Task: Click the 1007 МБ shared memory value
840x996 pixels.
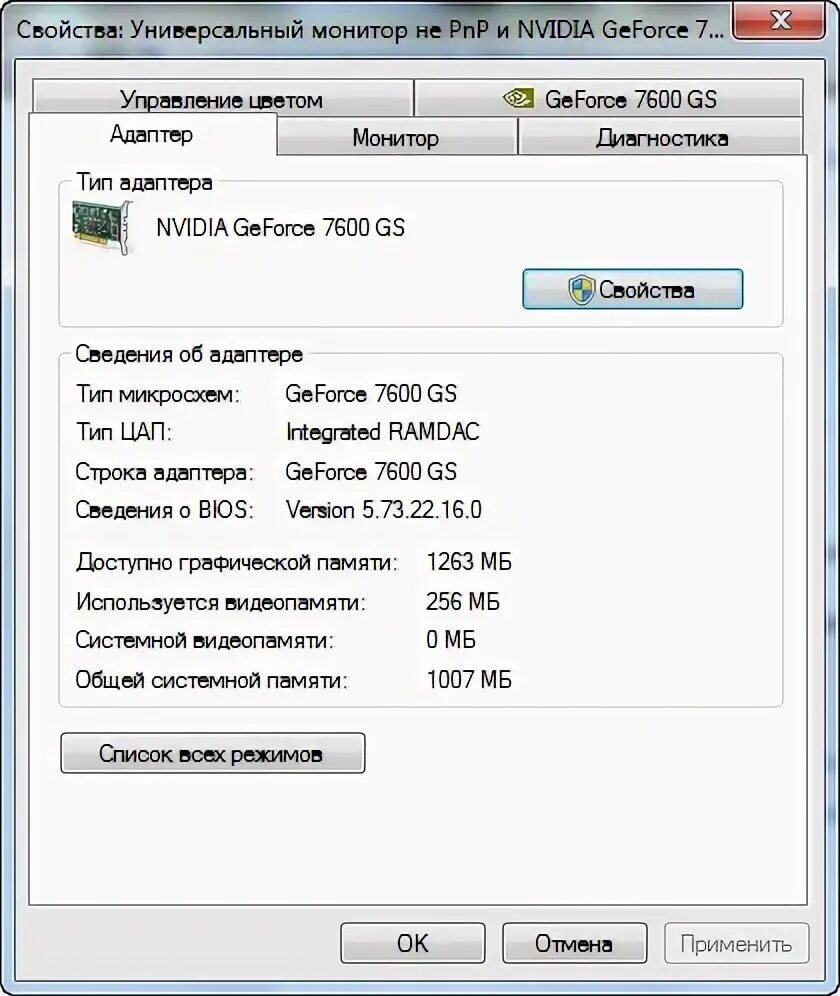Action: pos(469,680)
